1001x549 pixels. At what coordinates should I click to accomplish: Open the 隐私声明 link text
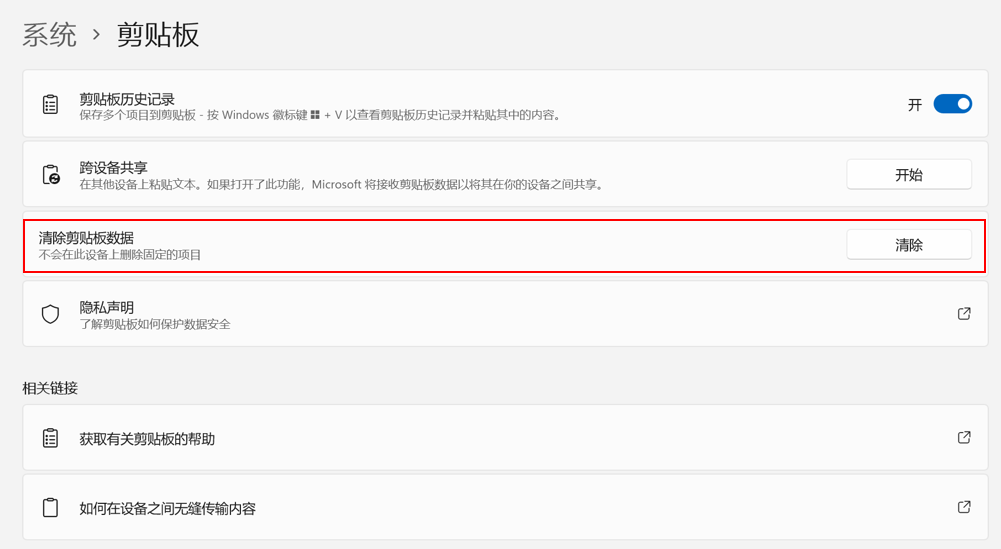[x=107, y=307]
